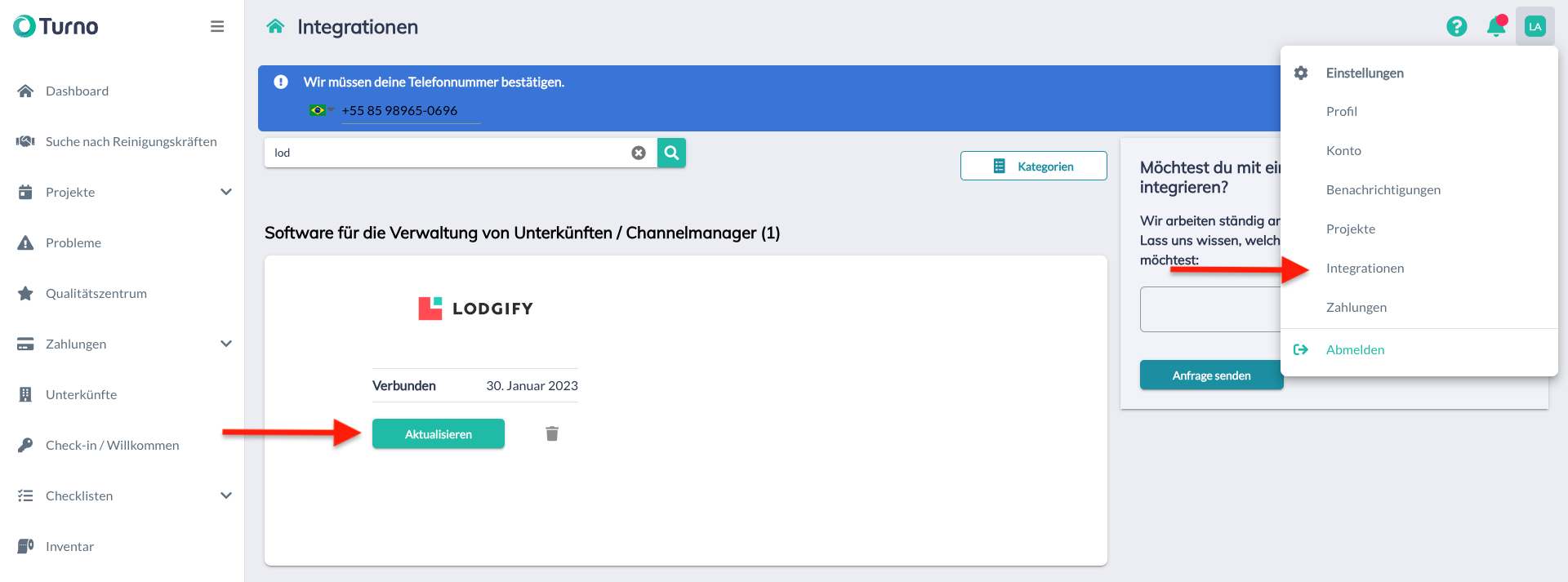The image size is (1568, 582).
Task: Expand the Projekte sidebar chevron
Action: click(x=226, y=192)
